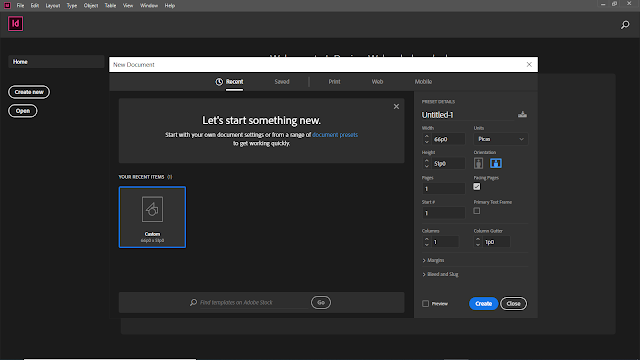Viewport: 640px width, 360px height.
Task: Open the Window menu
Action: [149, 6]
